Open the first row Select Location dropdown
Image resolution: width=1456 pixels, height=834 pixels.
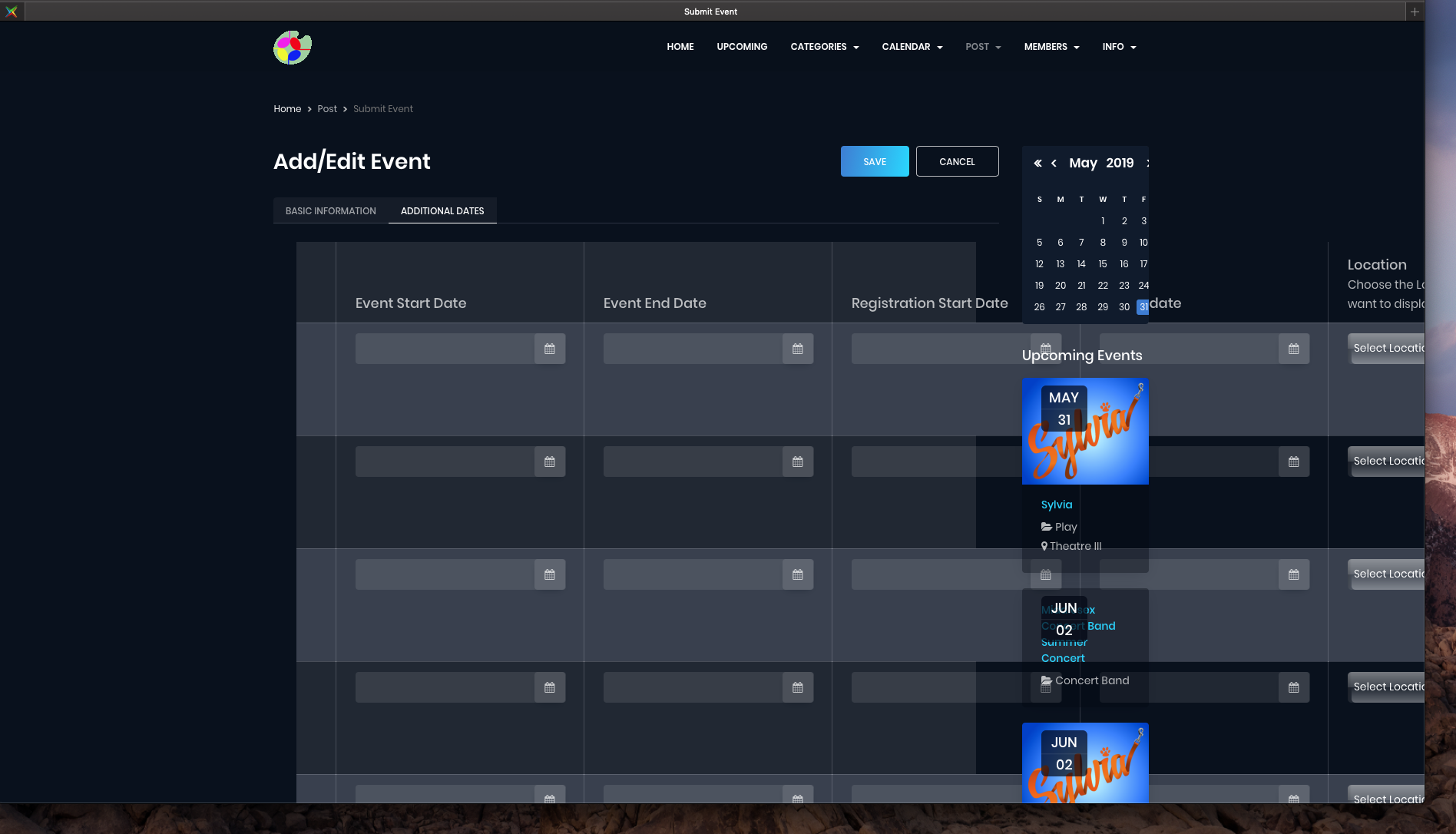(1387, 349)
